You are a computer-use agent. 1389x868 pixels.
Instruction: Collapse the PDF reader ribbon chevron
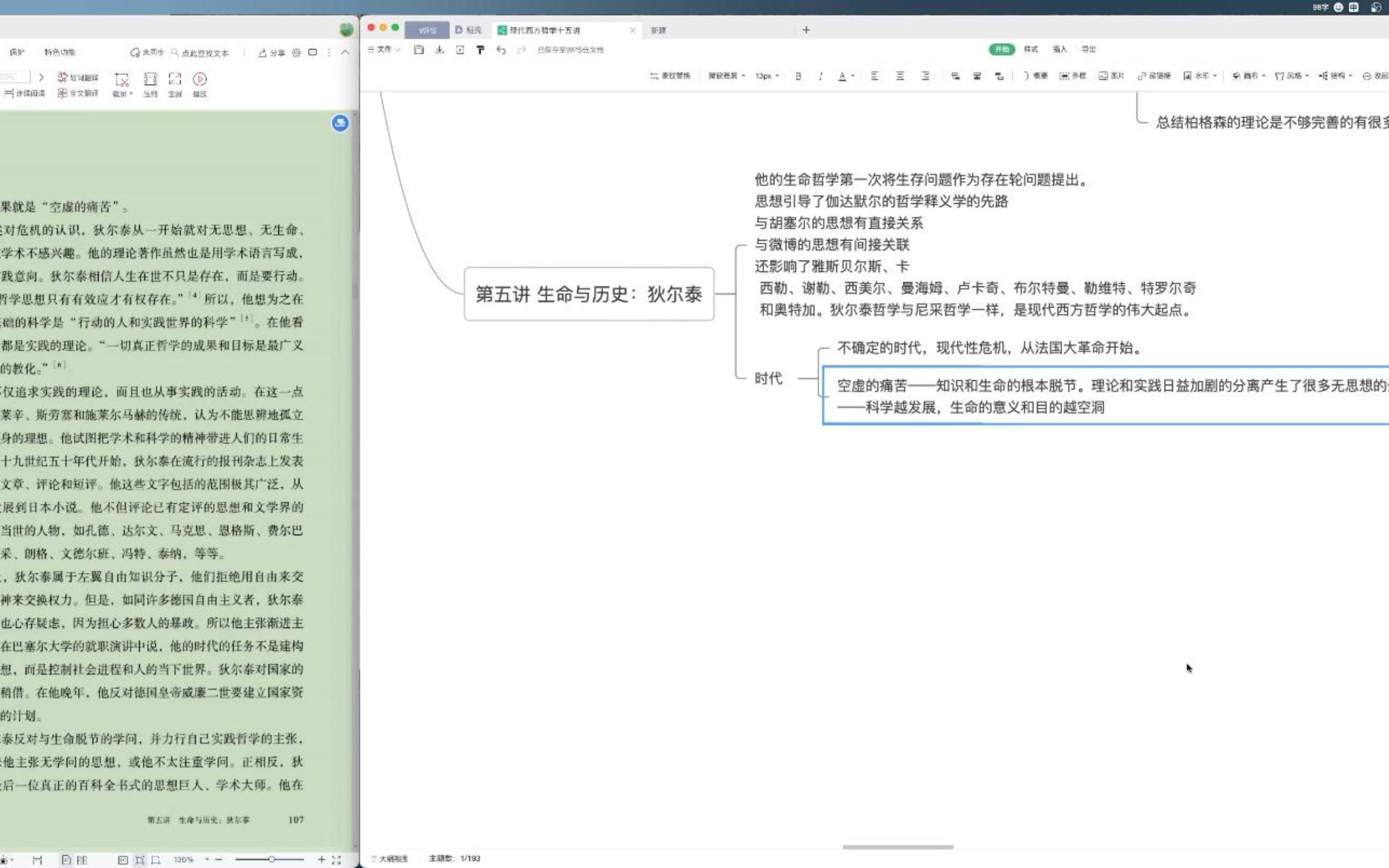(345, 53)
